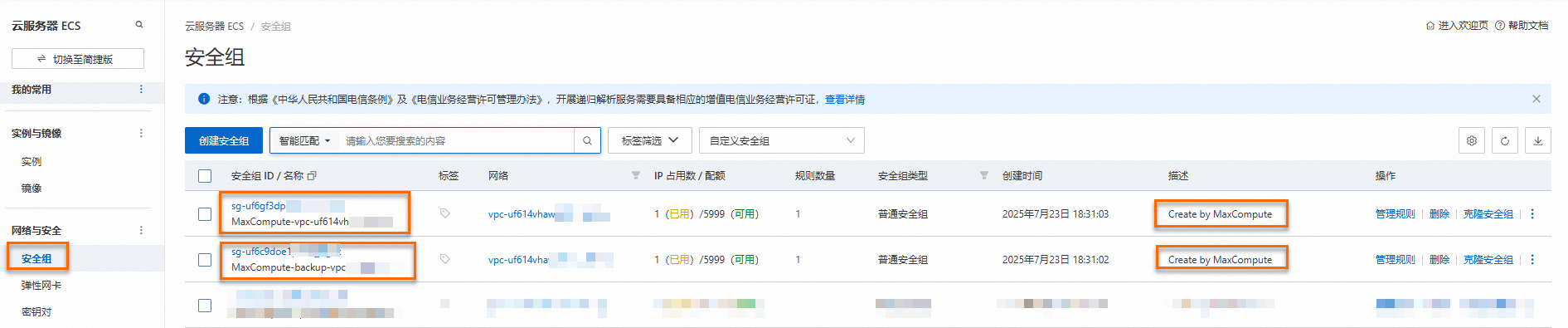Open the table column settings gear icon
The image size is (1568, 328).
click(1472, 140)
